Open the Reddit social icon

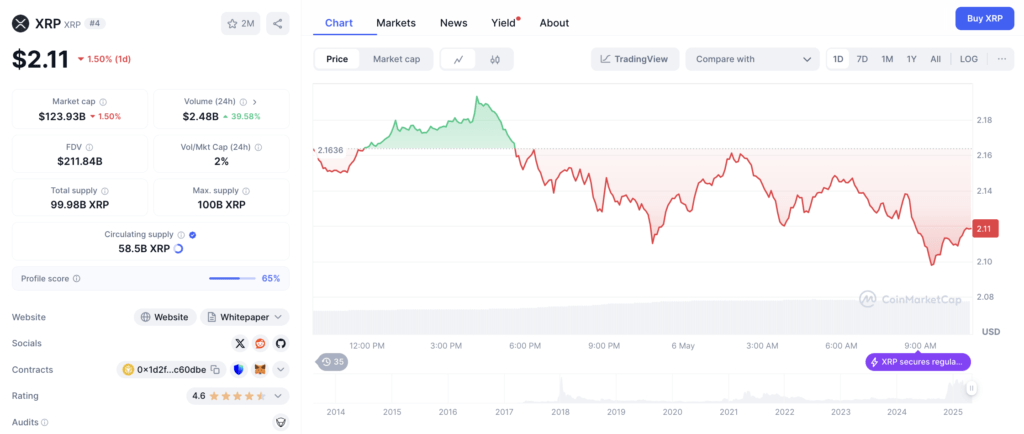click(261, 343)
